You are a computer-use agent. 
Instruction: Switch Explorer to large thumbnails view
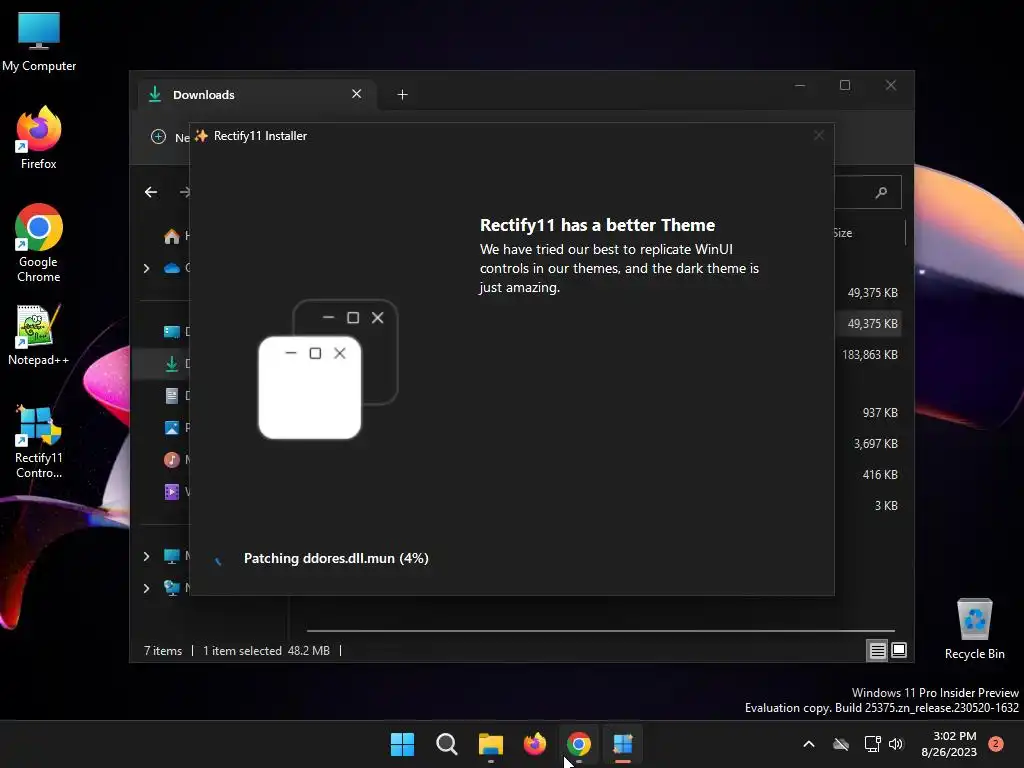[899, 650]
